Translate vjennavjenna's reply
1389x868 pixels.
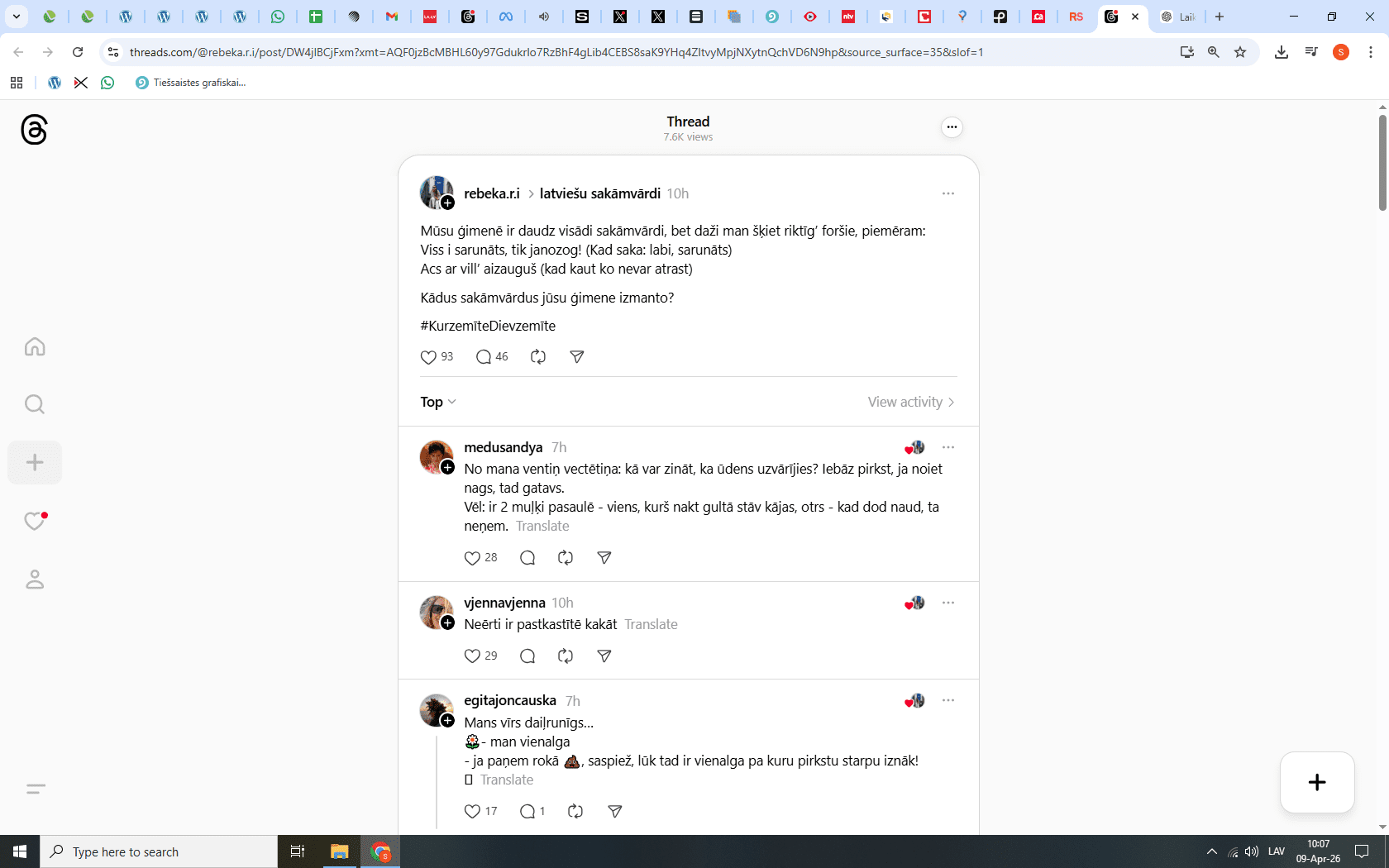pyautogui.click(x=651, y=624)
